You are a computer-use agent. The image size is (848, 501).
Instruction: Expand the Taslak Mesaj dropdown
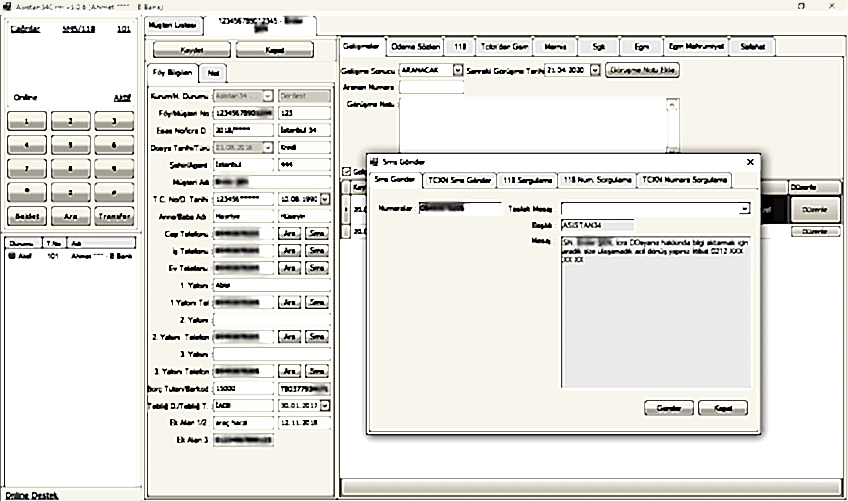[x=745, y=209]
